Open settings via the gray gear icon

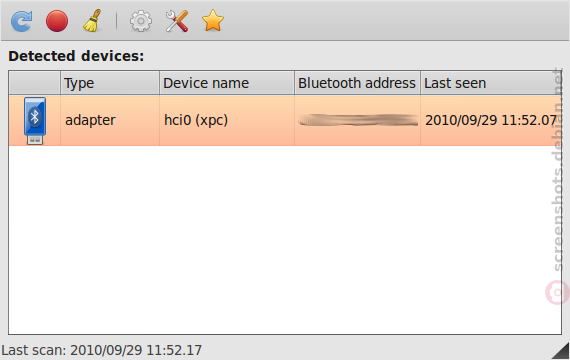pos(141,21)
